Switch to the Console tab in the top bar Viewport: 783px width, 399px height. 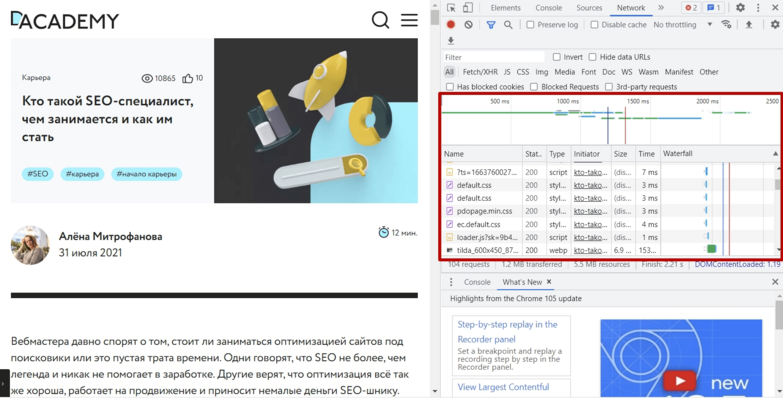coord(548,7)
